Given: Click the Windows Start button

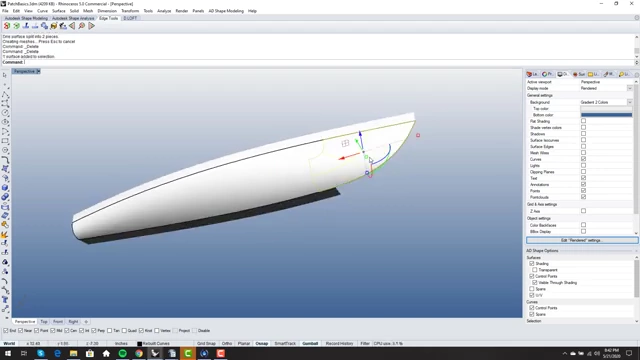Looking at the screenshot, I should click(x=8, y=353).
